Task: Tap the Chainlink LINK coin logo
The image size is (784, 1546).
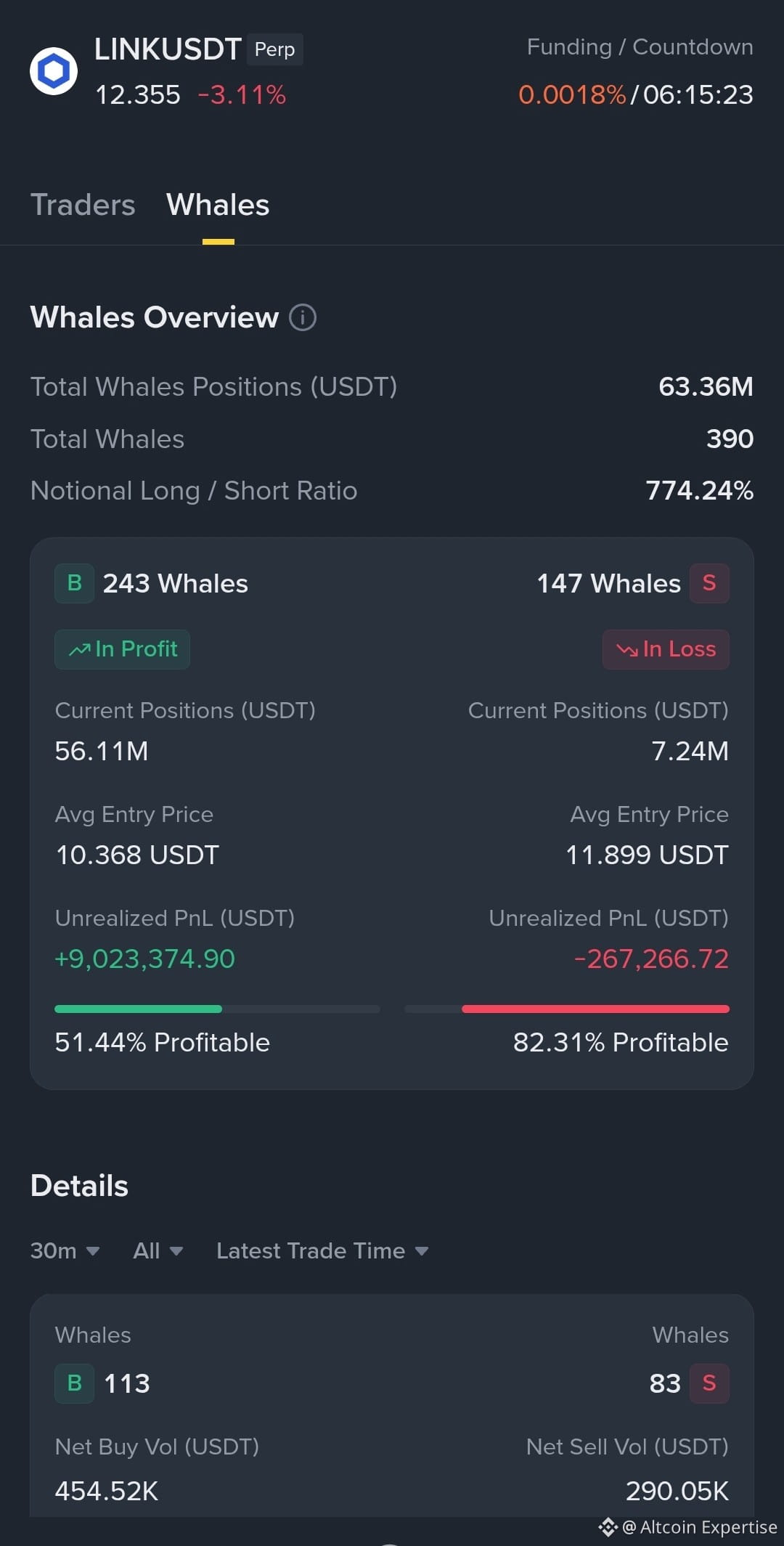Action: click(x=54, y=71)
